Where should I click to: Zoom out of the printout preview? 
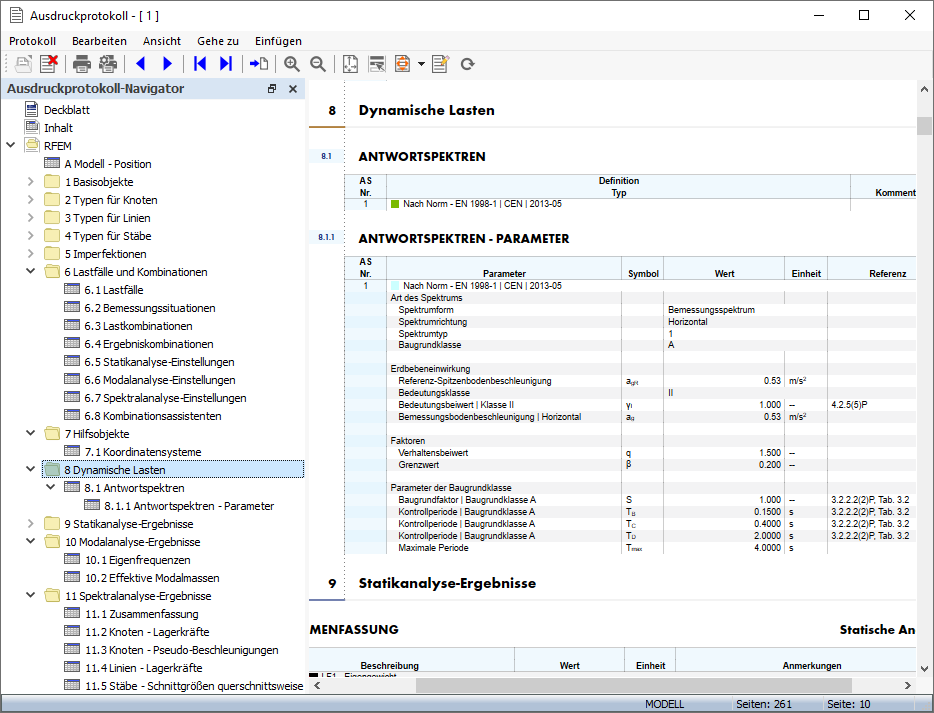click(318, 64)
